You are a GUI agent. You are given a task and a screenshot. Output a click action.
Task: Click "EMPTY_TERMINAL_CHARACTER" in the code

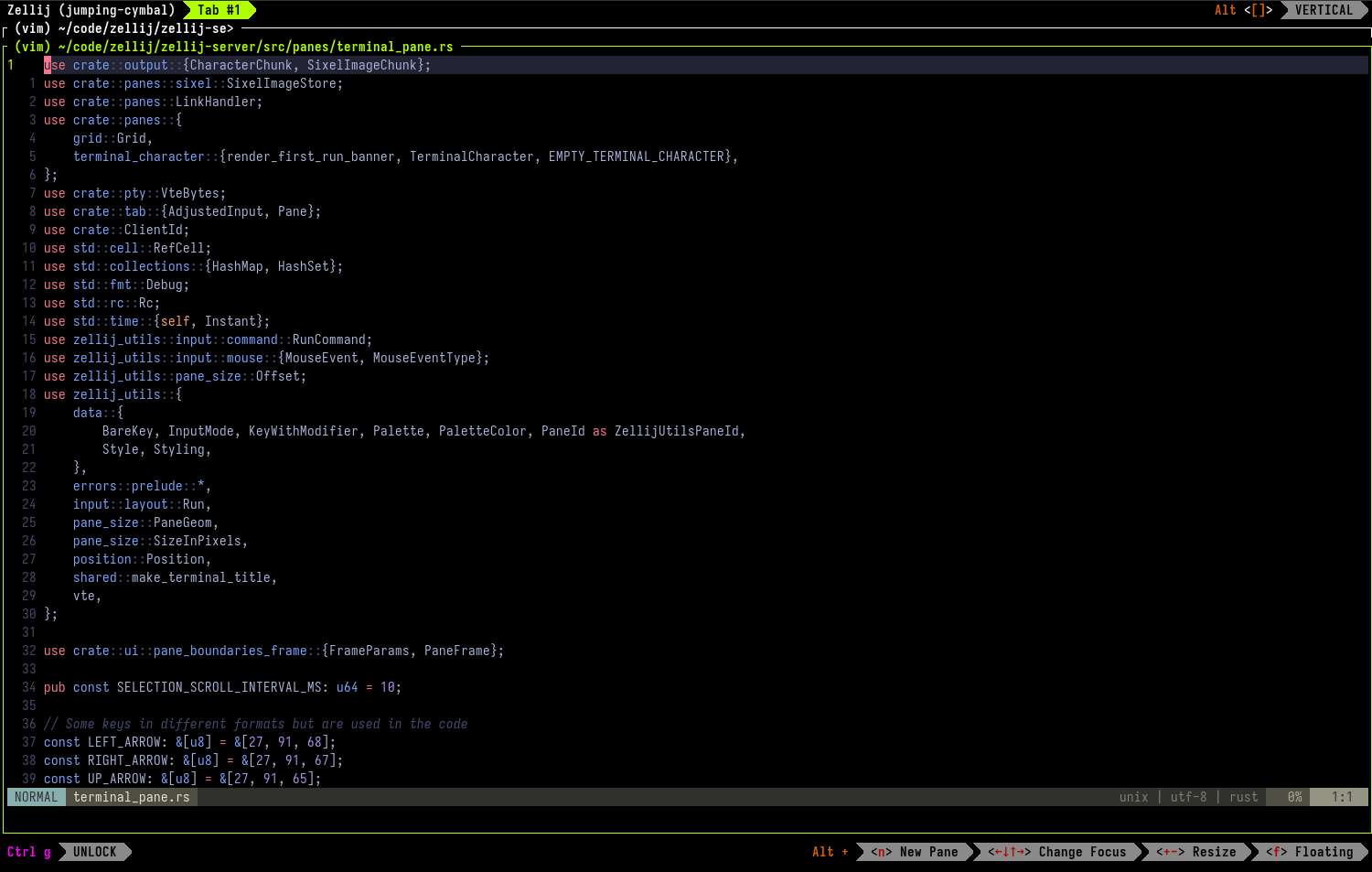[x=637, y=156]
